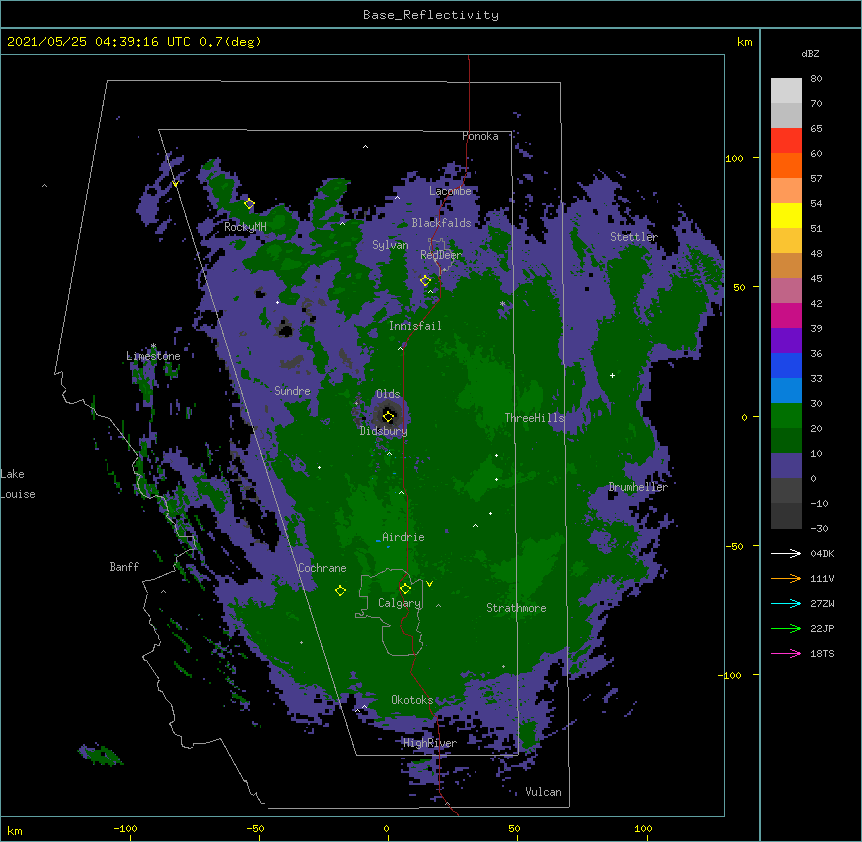Pick the purple-blue 10 dBZ color swatch

[x=786, y=466]
